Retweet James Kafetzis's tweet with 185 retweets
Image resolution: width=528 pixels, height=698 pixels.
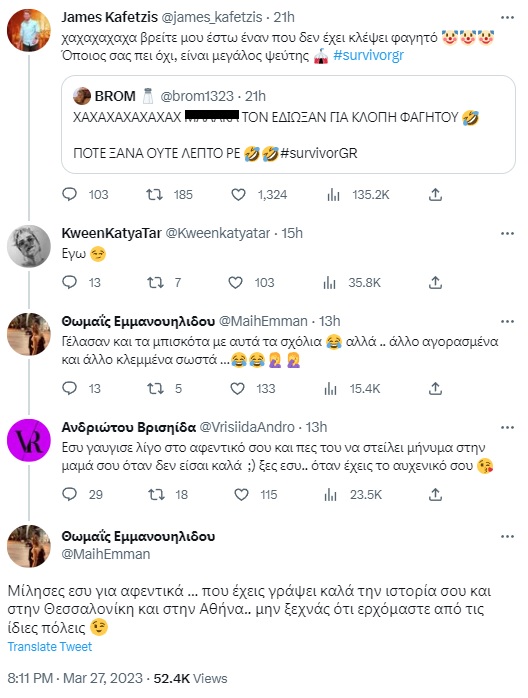[154, 195]
